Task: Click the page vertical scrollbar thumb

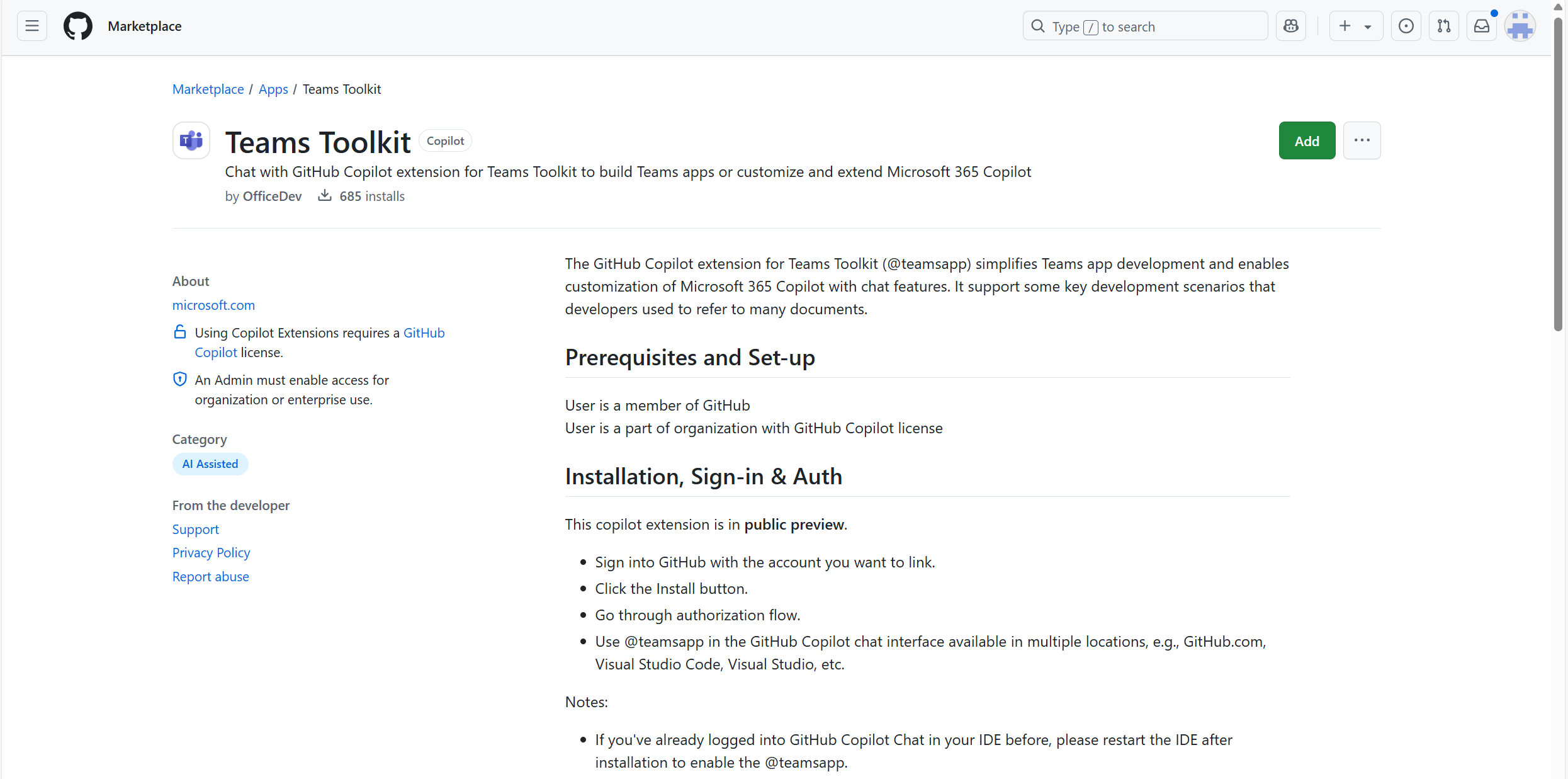Action: pyautogui.click(x=1558, y=173)
